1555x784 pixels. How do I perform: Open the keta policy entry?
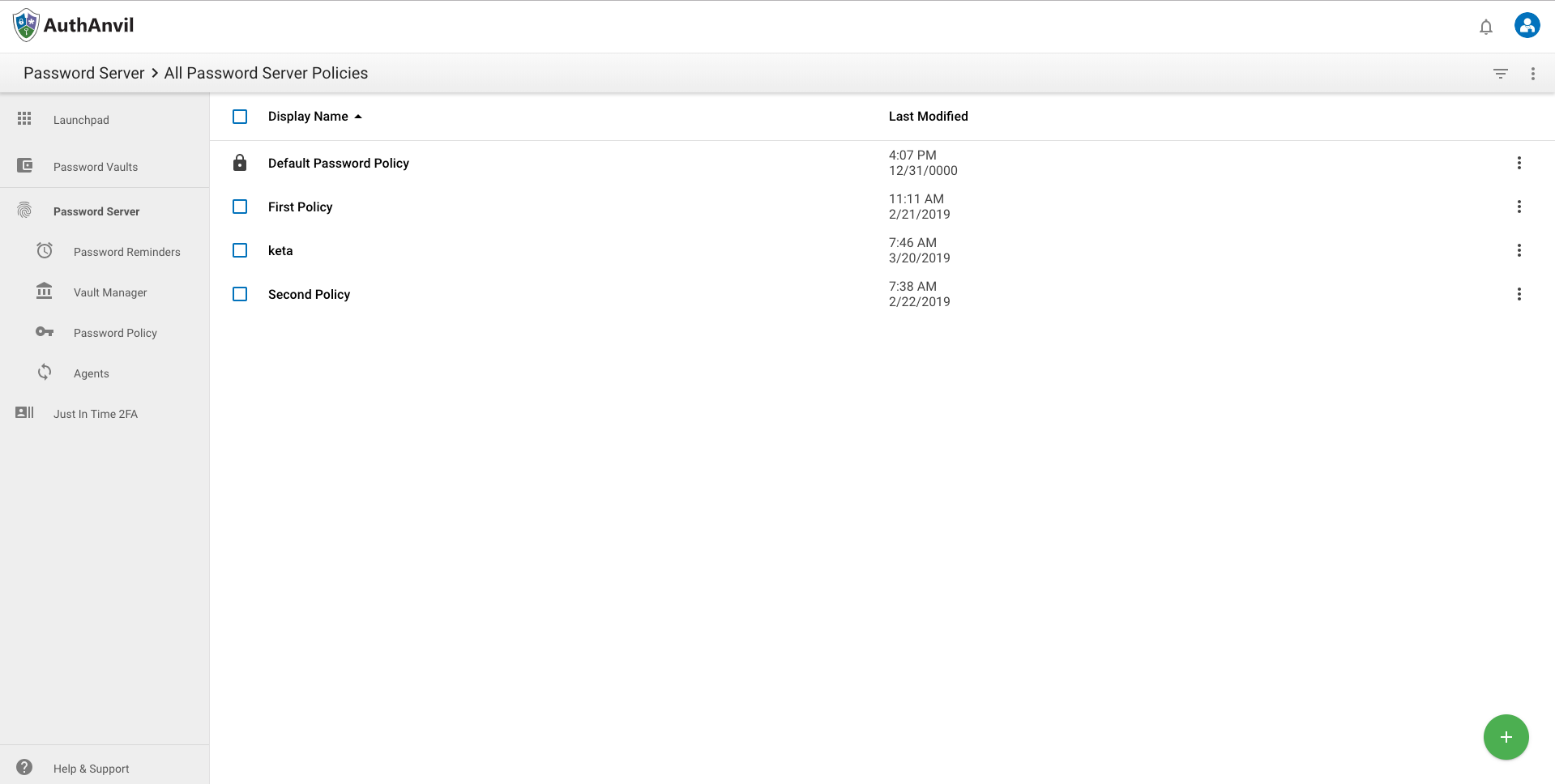(x=280, y=250)
